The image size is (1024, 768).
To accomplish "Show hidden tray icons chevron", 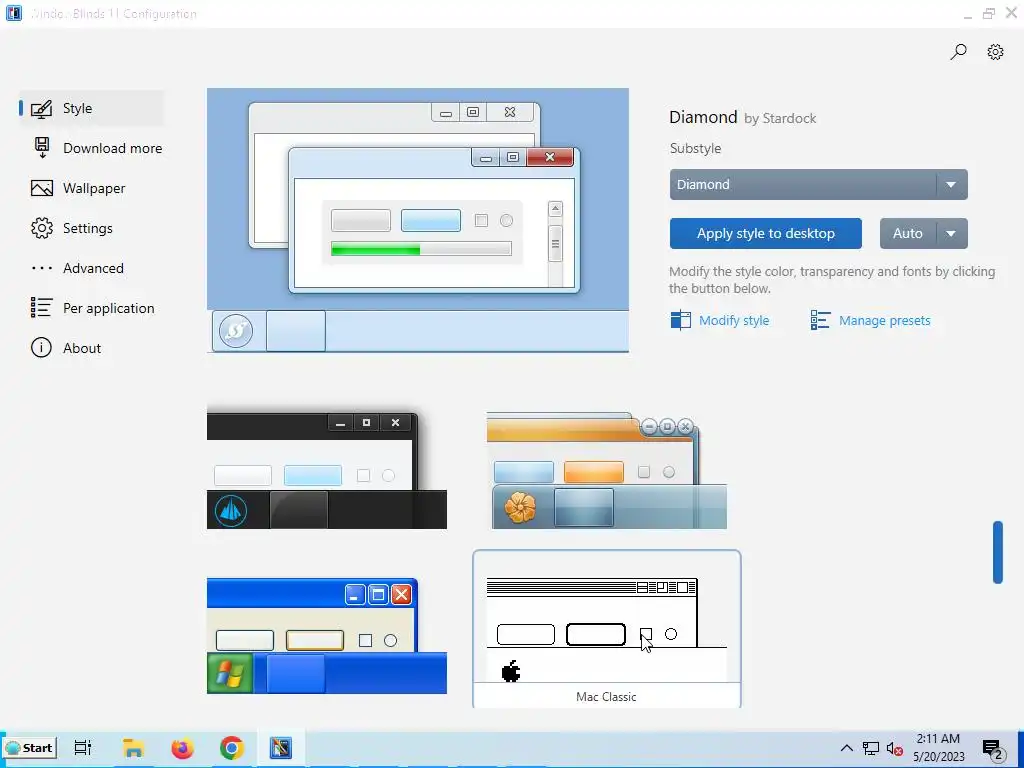I will click(x=846, y=748).
